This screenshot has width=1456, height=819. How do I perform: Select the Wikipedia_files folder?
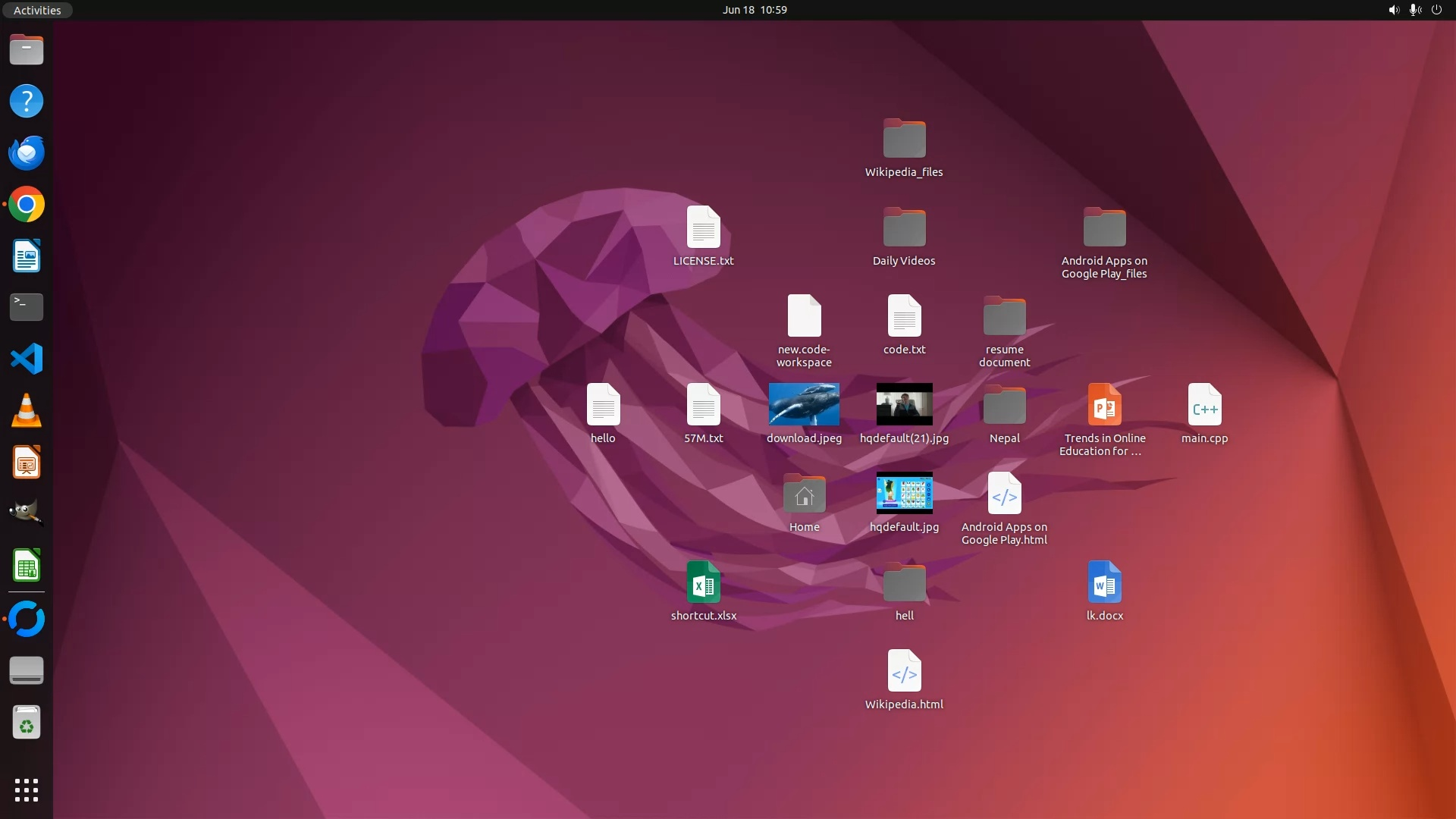(x=904, y=139)
